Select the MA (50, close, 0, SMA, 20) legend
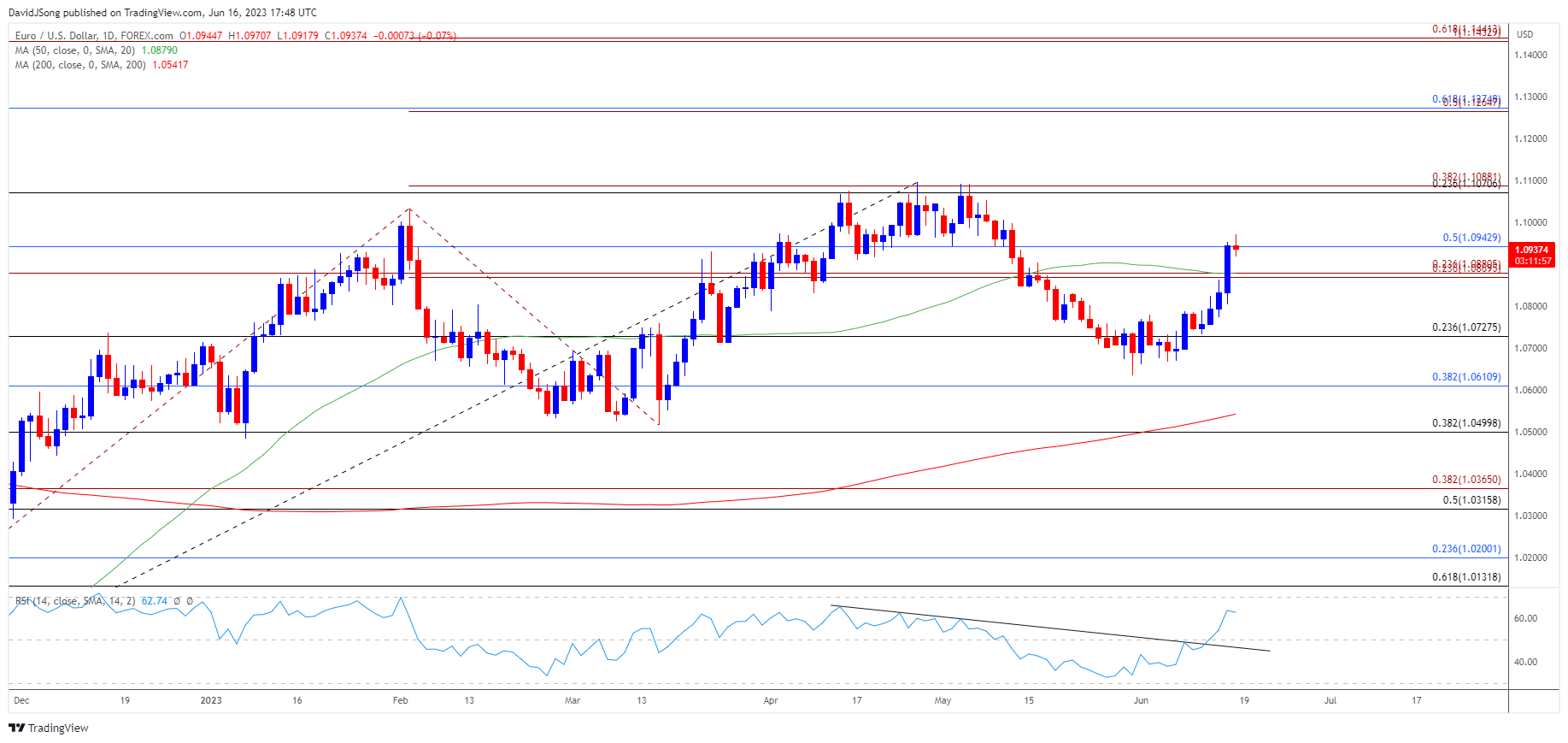 (x=75, y=50)
